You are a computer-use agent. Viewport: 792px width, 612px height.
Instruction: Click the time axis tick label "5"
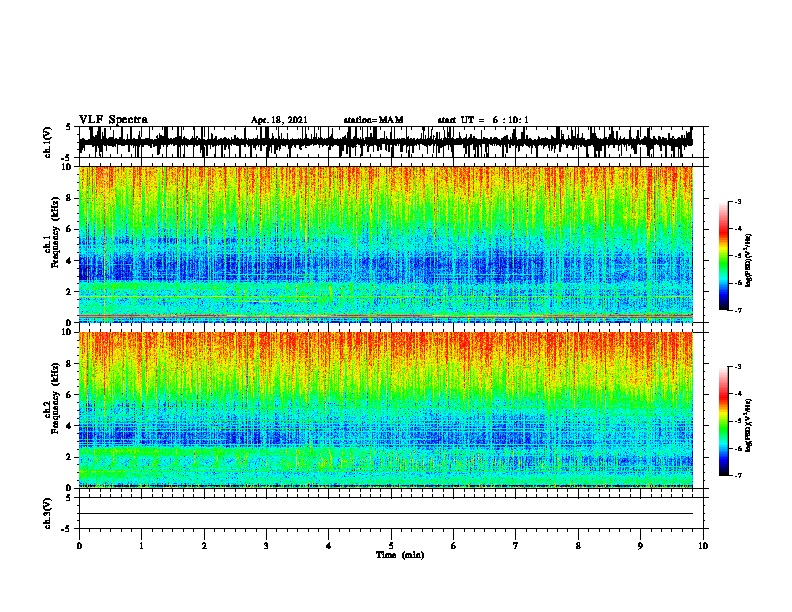(x=391, y=546)
